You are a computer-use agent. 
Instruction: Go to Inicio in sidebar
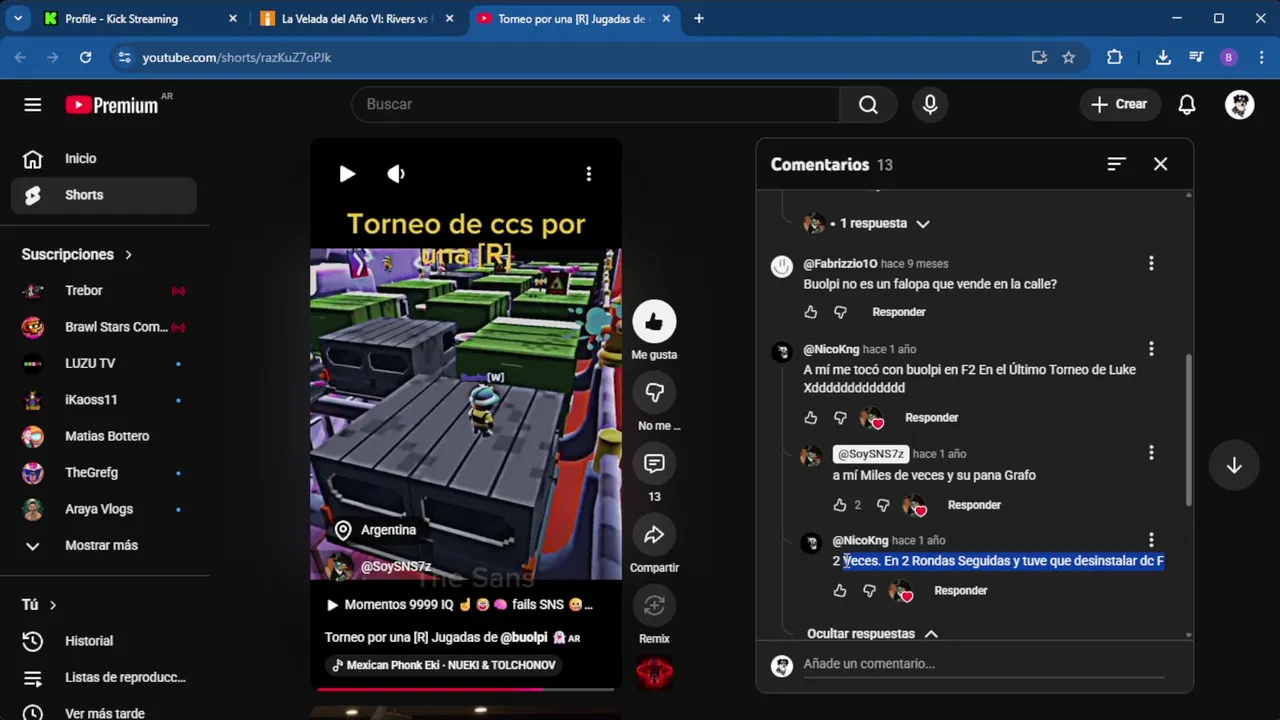[x=104, y=158]
